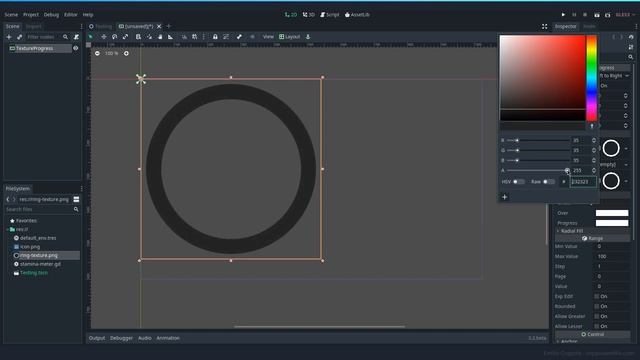The width and height of the screenshot is (640, 360).
Task: Play custom scene icon
Action: click(x=607, y=15)
